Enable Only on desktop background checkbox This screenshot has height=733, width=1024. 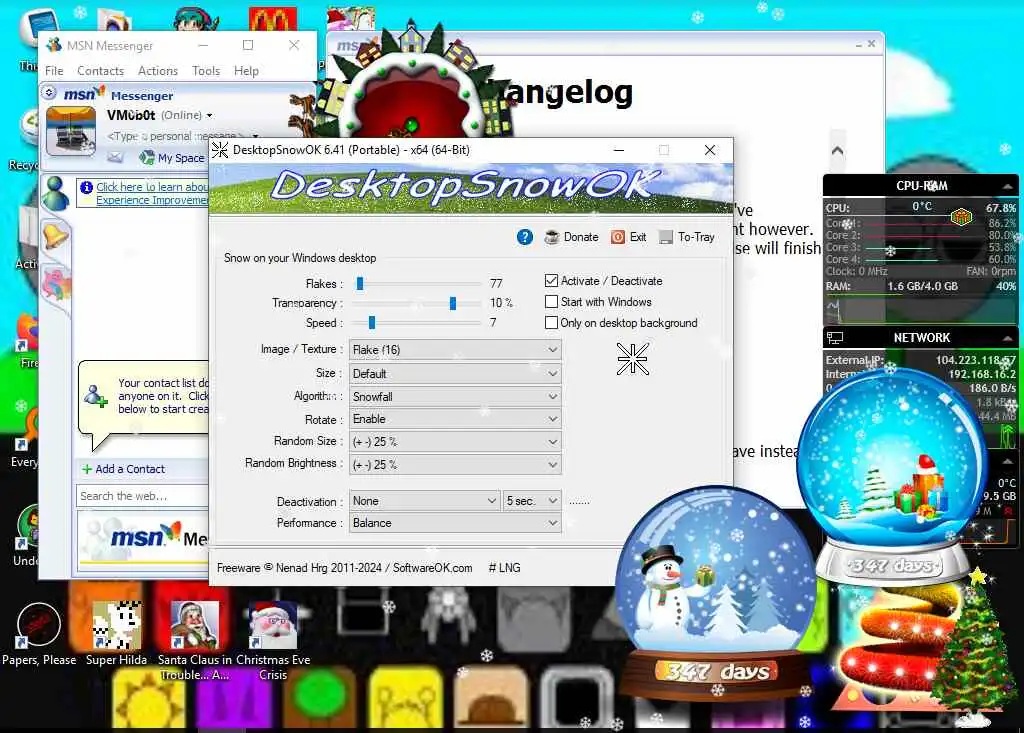coord(551,323)
